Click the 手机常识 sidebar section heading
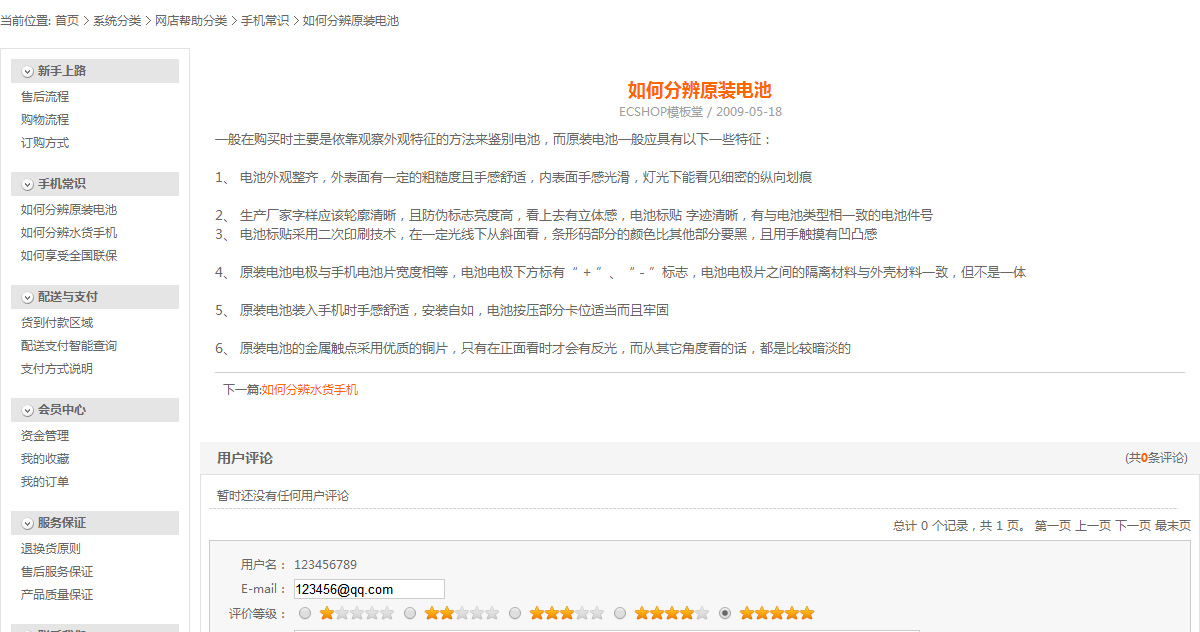This screenshot has height=632, width=1200. pos(62,184)
